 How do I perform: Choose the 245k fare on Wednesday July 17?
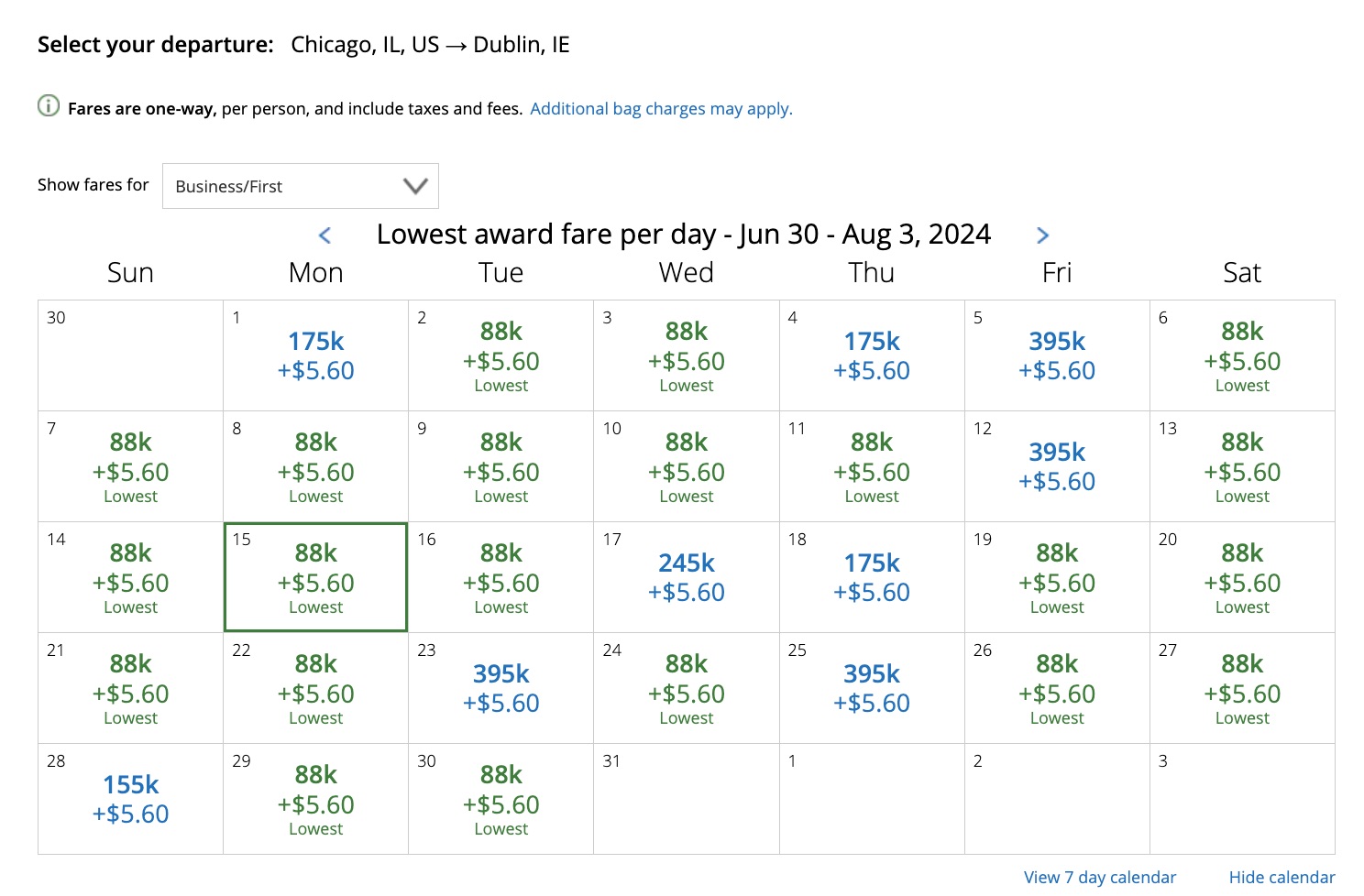pos(686,577)
